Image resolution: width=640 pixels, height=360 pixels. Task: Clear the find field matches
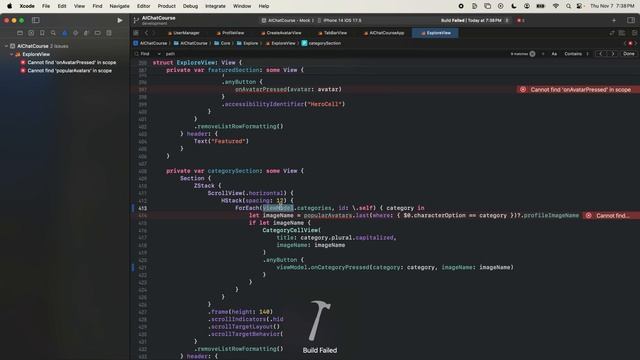coord(532,54)
